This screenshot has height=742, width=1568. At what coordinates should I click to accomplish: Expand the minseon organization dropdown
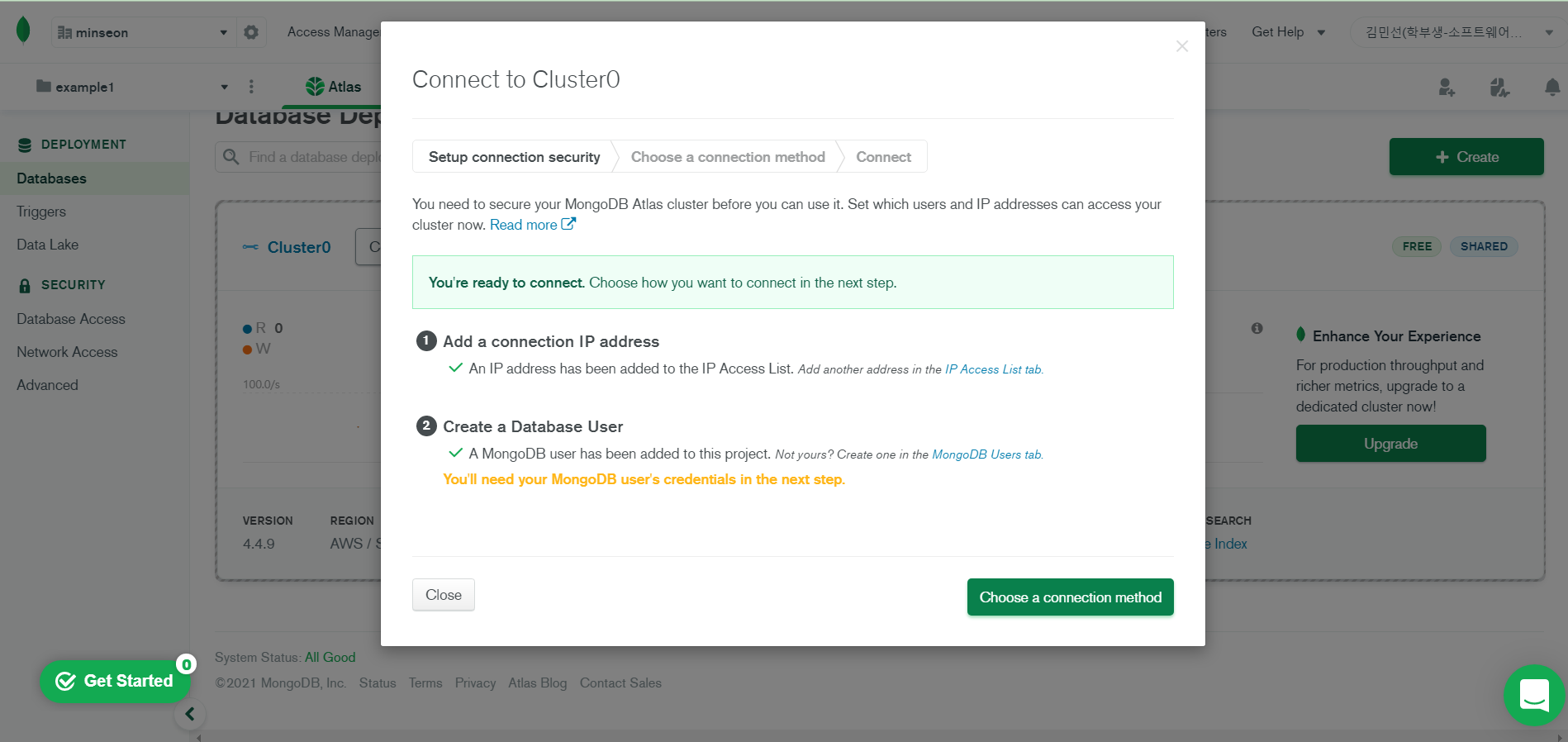point(143,32)
